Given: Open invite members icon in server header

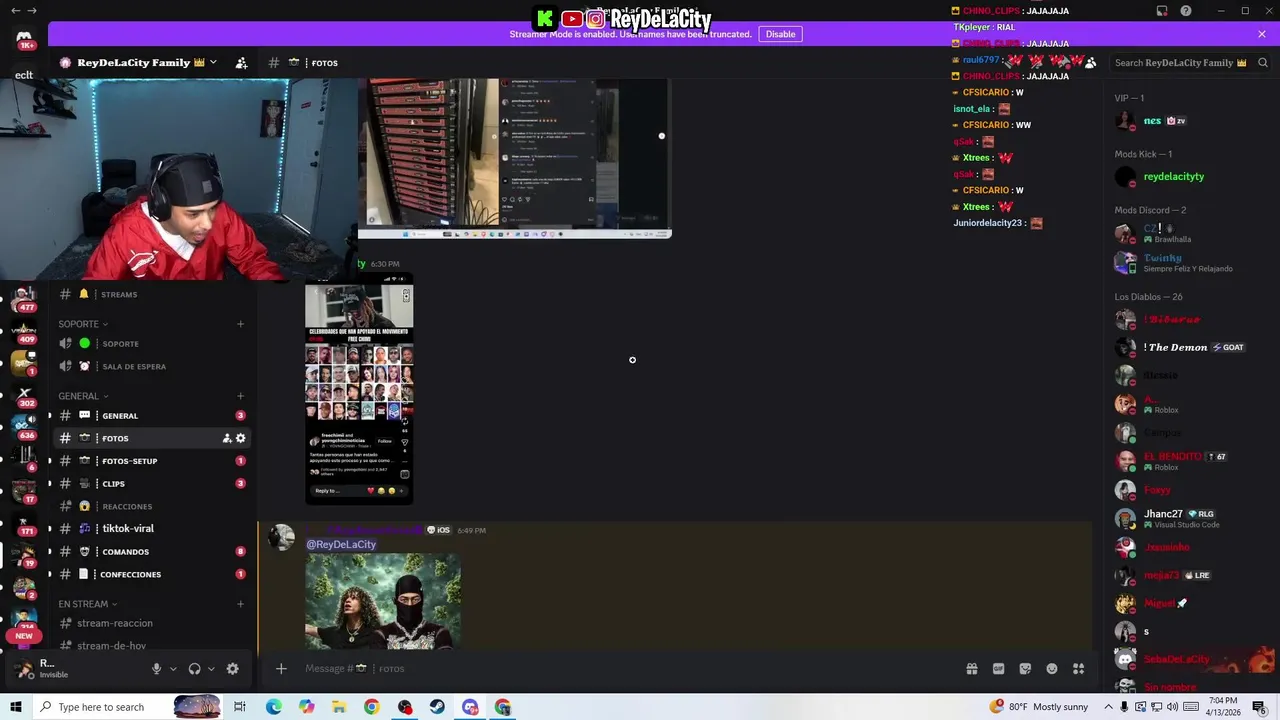Looking at the screenshot, I should pos(241,62).
